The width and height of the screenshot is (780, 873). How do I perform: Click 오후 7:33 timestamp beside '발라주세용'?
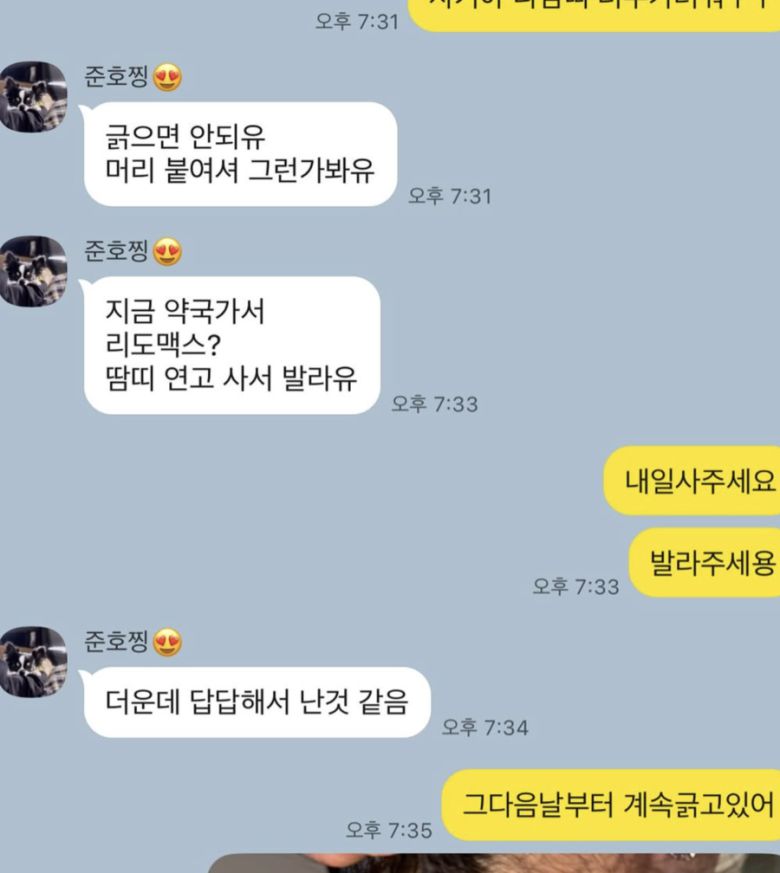(x=576, y=586)
